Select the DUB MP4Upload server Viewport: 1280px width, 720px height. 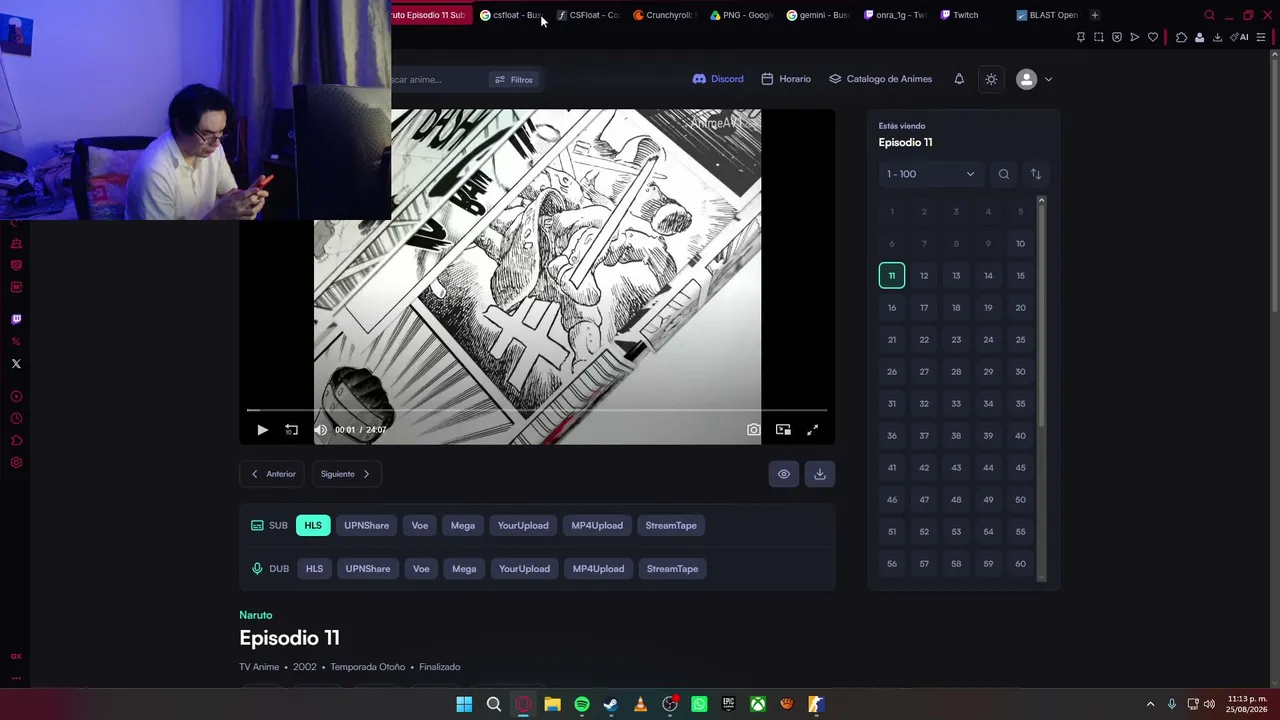pos(598,569)
